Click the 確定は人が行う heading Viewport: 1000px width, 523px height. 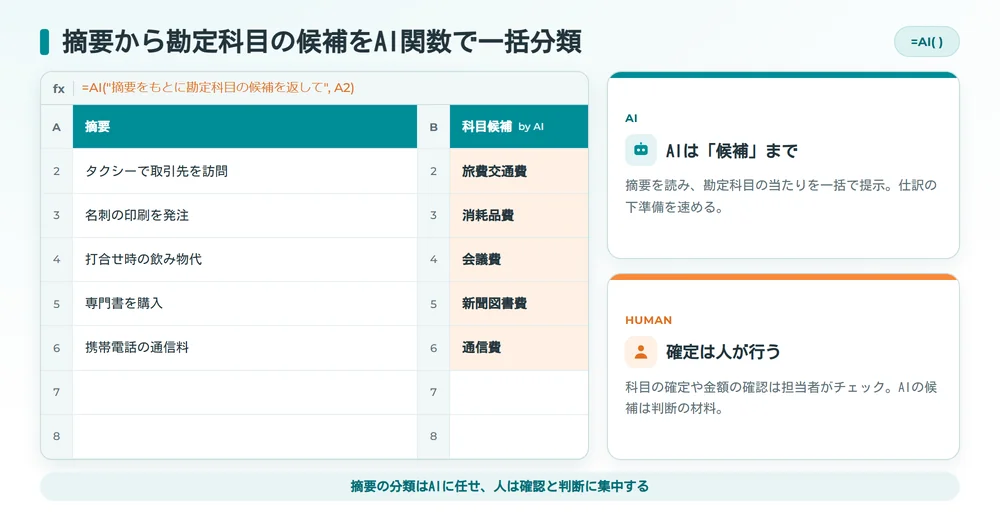click(x=723, y=351)
